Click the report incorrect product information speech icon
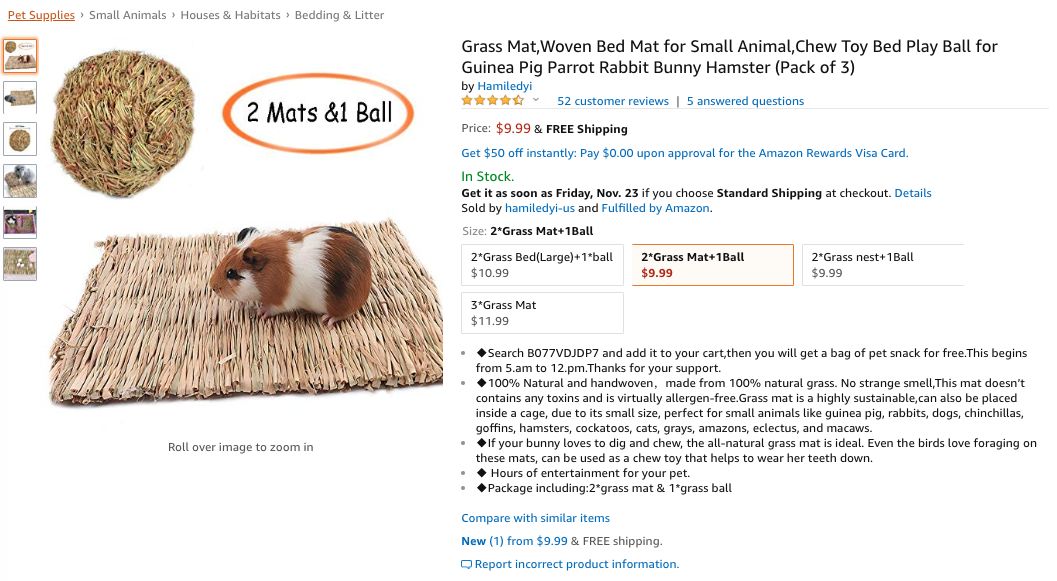1057x581 pixels. click(466, 565)
